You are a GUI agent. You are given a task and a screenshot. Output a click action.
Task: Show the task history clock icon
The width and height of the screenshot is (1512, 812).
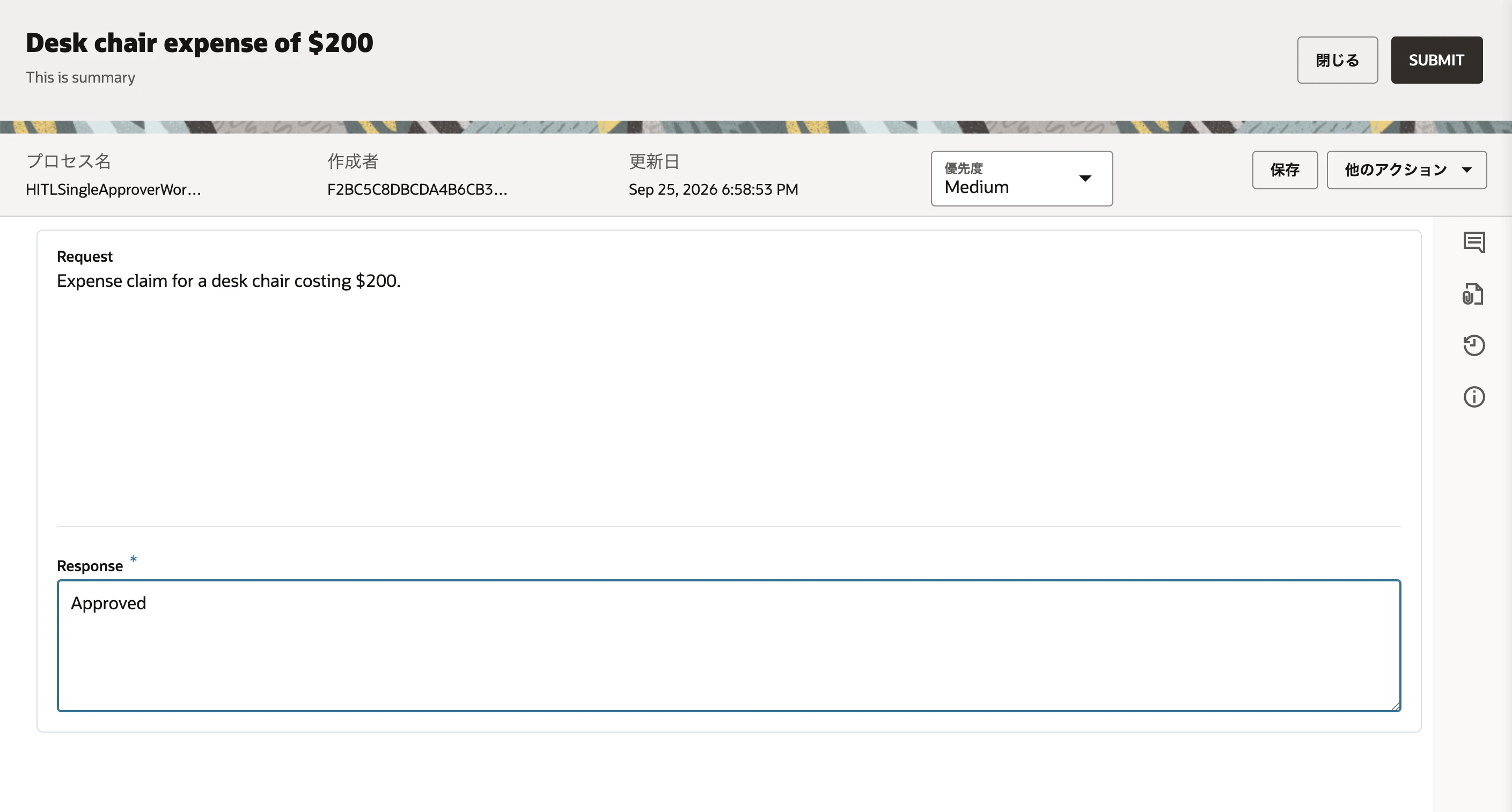click(1474, 345)
